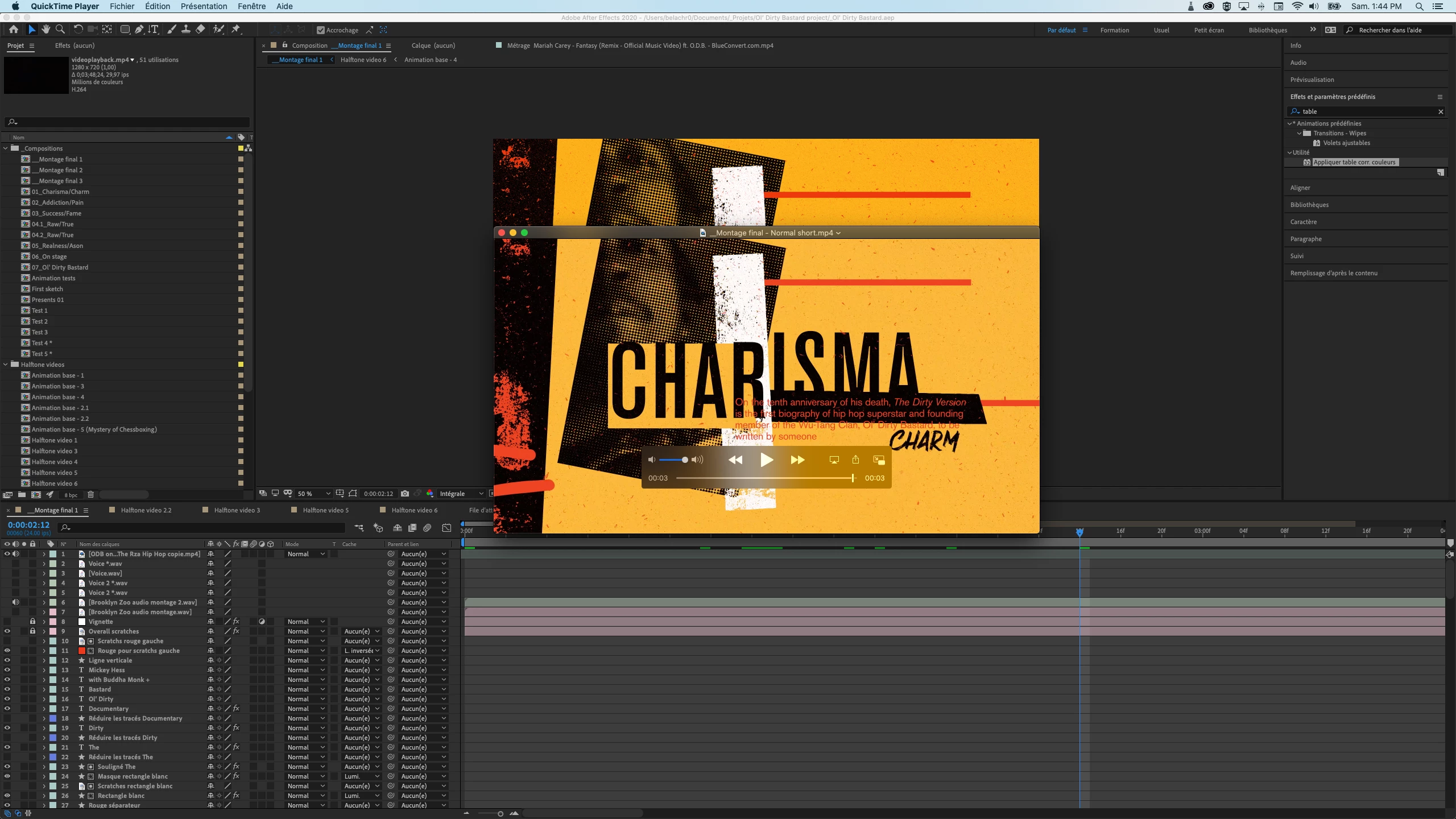Open blend mode dropdown for Vignette layer
This screenshot has height=819, width=1456.
305,622
